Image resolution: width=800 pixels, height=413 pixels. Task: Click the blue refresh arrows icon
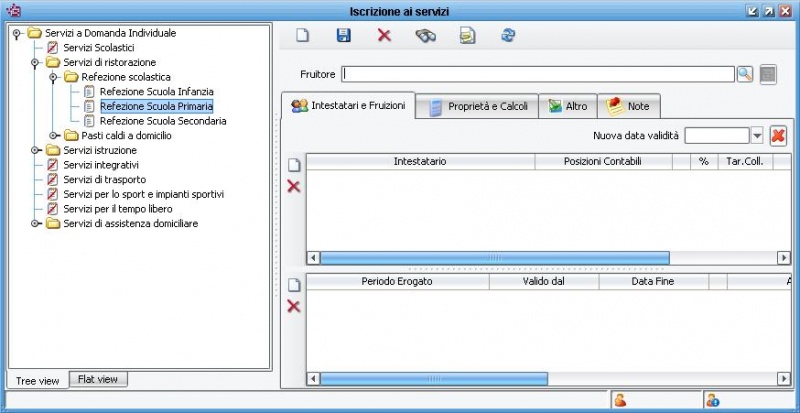pos(508,35)
